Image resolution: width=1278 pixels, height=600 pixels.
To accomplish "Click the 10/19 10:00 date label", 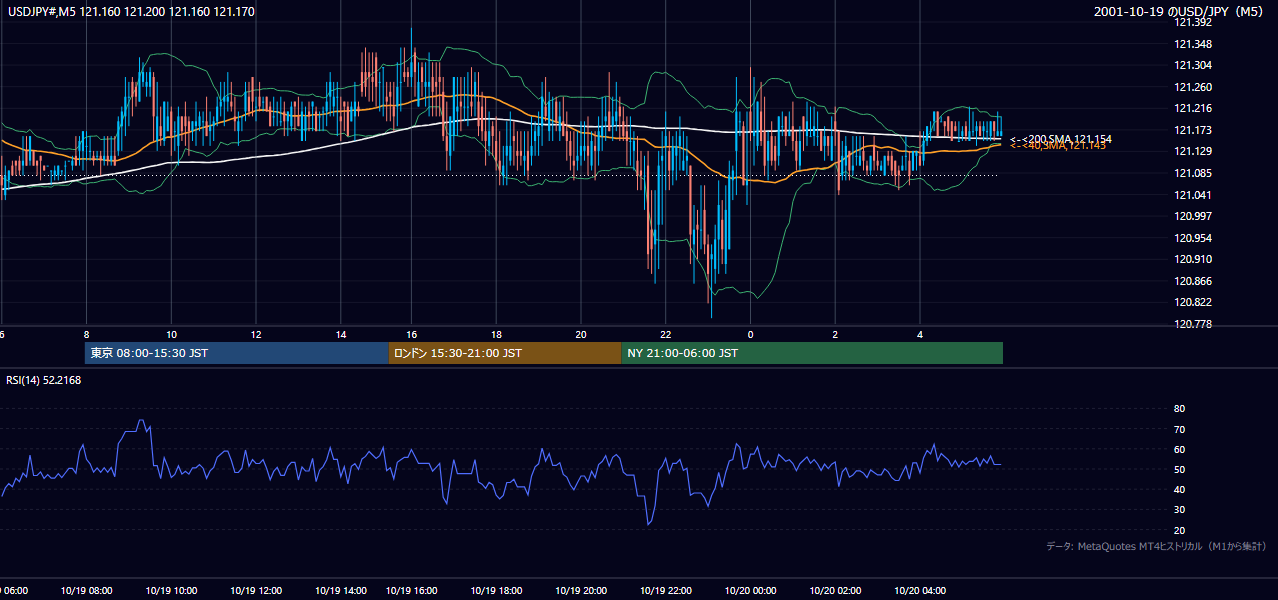I will tap(172, 590).
